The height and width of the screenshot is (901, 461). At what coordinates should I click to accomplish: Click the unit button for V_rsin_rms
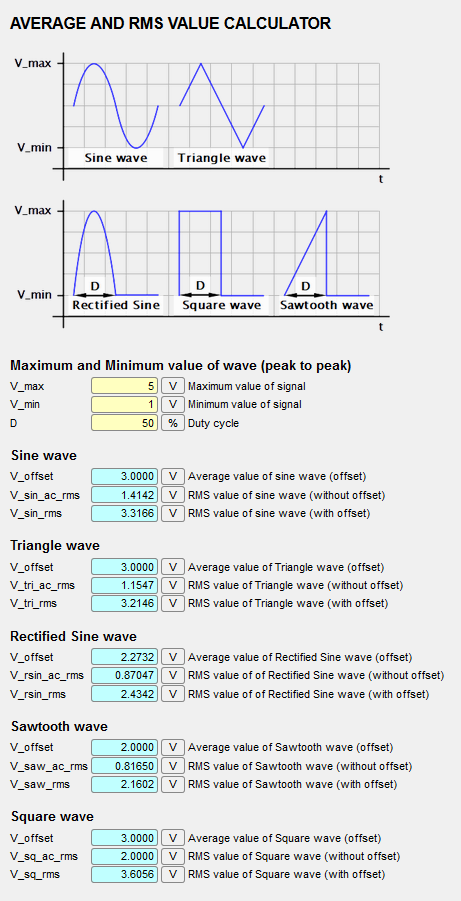coord(172,694)
